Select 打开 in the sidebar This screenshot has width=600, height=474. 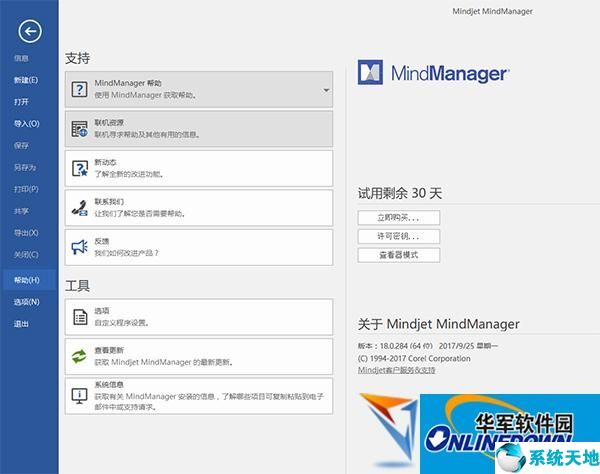click(x=21, y=102)
